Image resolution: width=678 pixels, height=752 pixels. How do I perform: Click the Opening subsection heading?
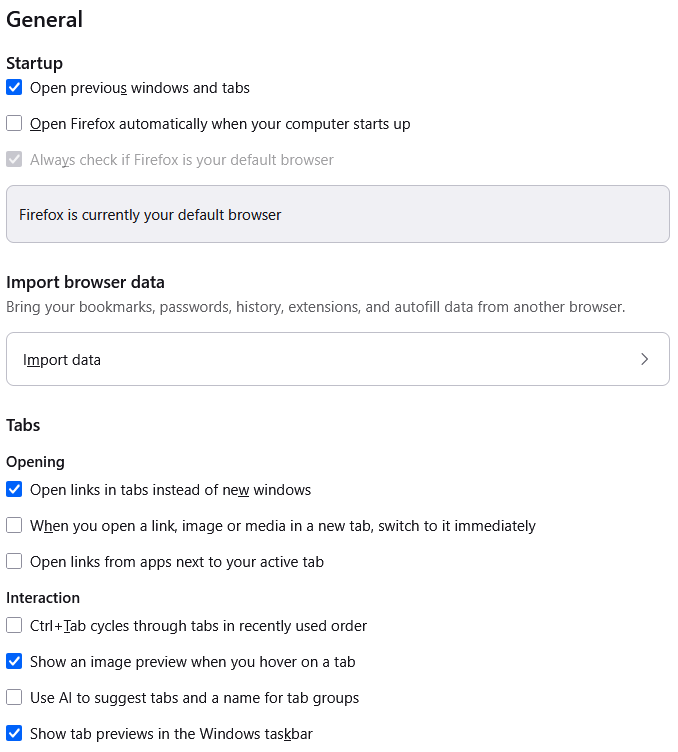(x=35, y=462)
